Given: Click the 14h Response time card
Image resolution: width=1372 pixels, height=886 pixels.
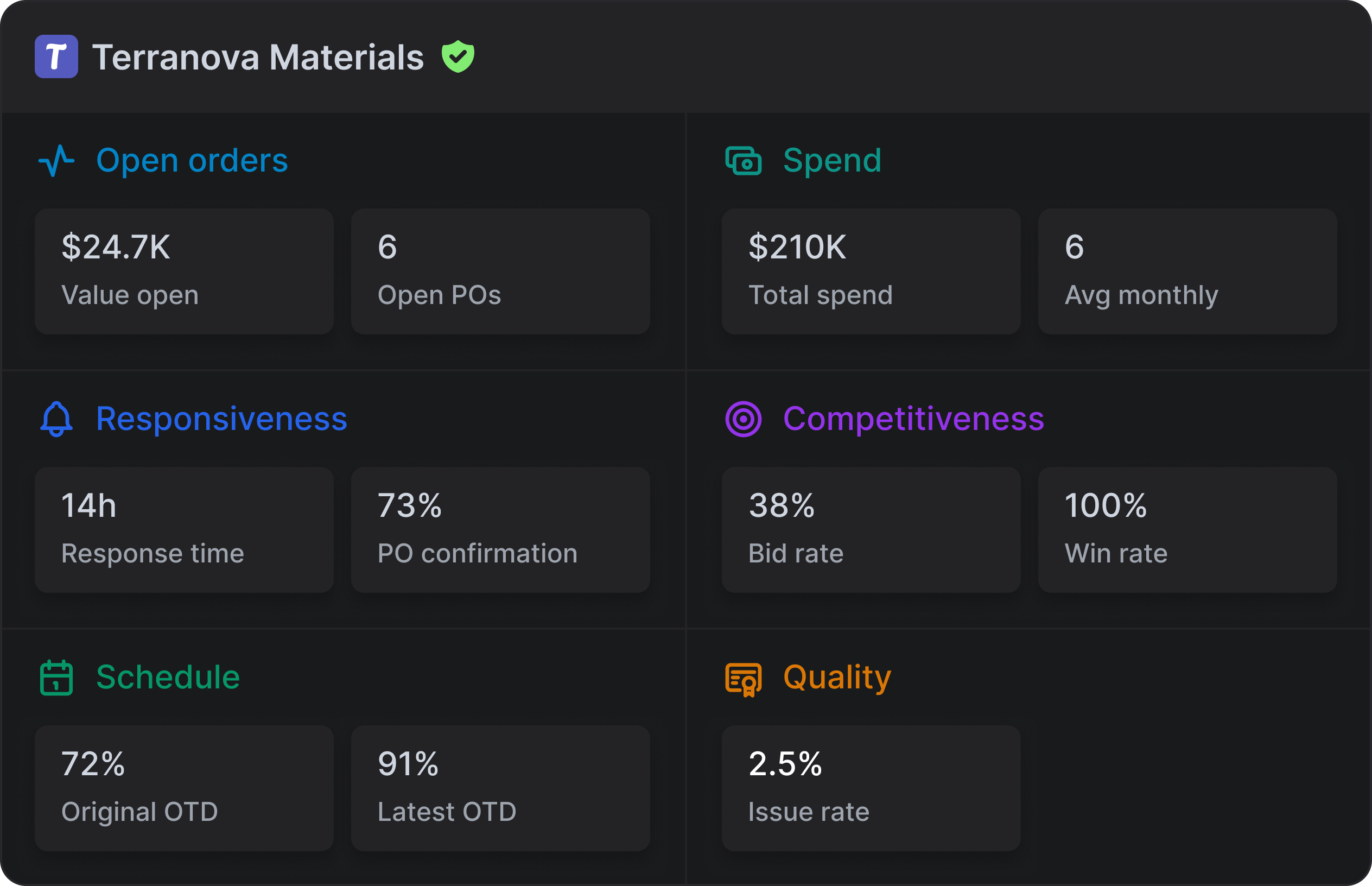Looking at the screenshot, I should 184,530.
